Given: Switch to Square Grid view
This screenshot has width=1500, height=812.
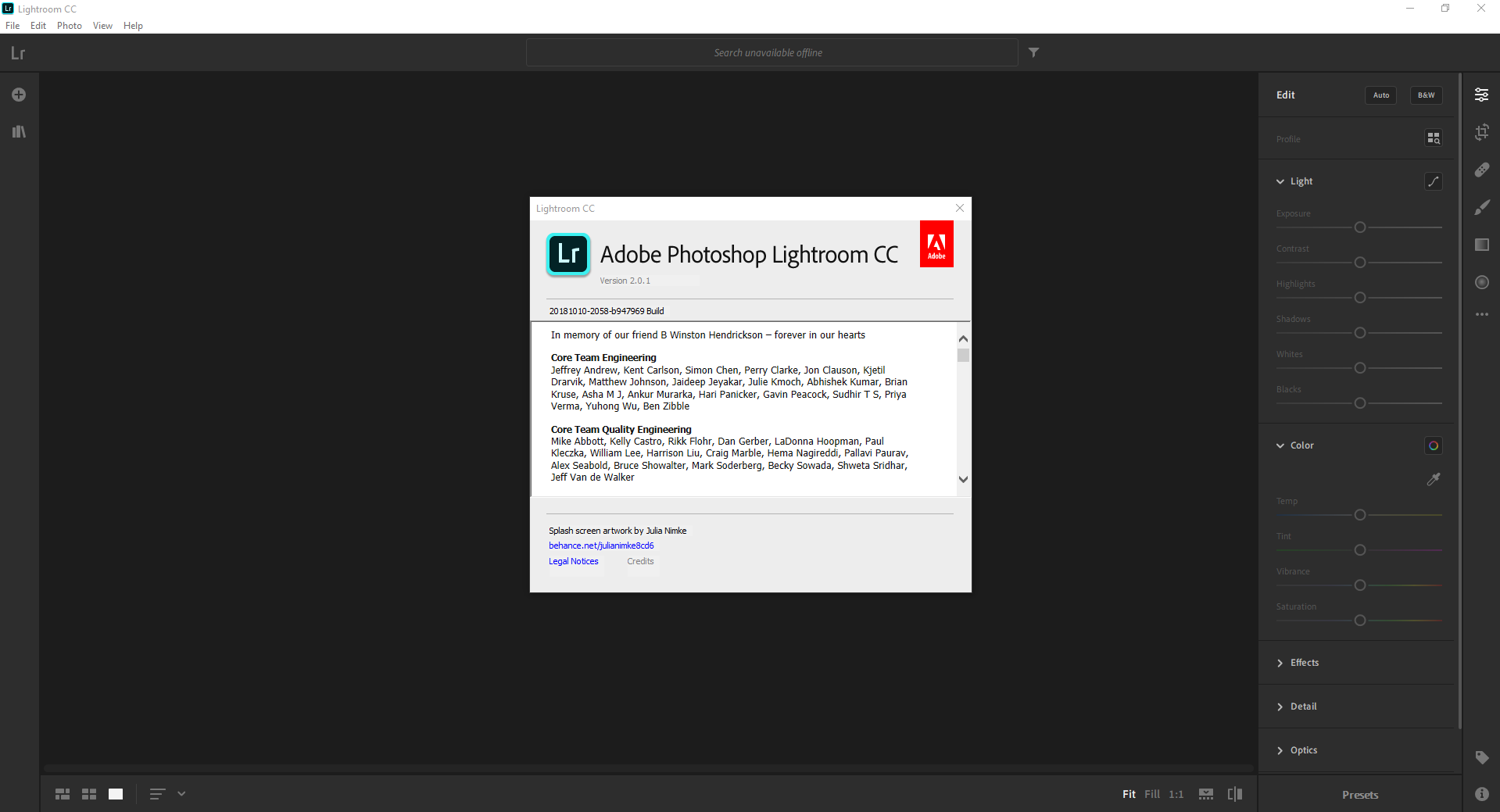Looking at the screenshot, I should coord(89,794).
